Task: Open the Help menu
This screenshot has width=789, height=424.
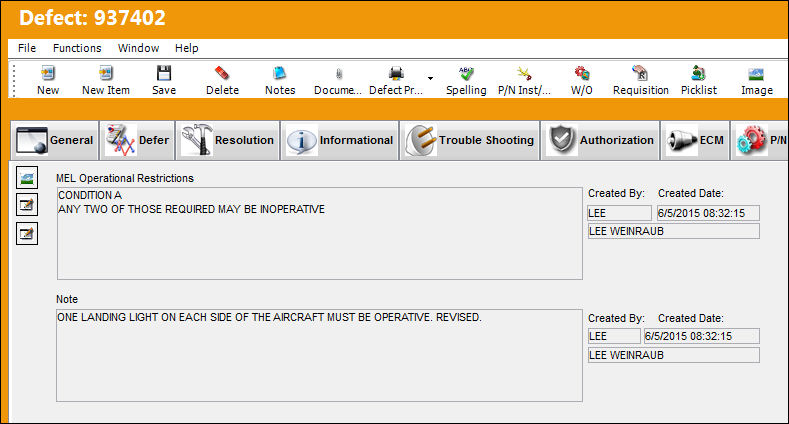Action: tap(187, 48)
